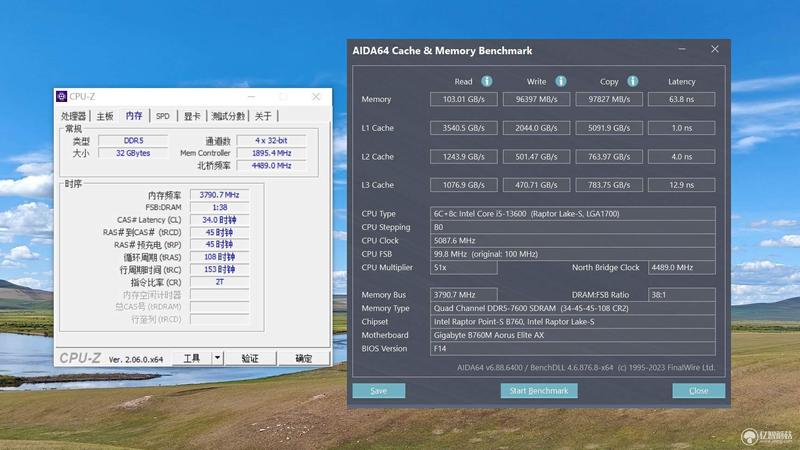
Task: Close the CPU-Z window
Action: [316, 96]
